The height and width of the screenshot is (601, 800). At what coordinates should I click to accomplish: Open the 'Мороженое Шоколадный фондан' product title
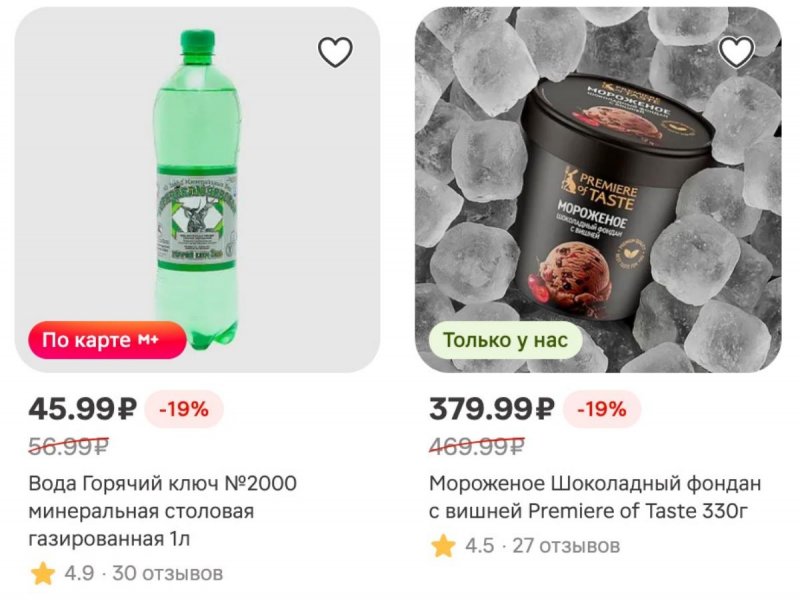[x=594, y=497]
